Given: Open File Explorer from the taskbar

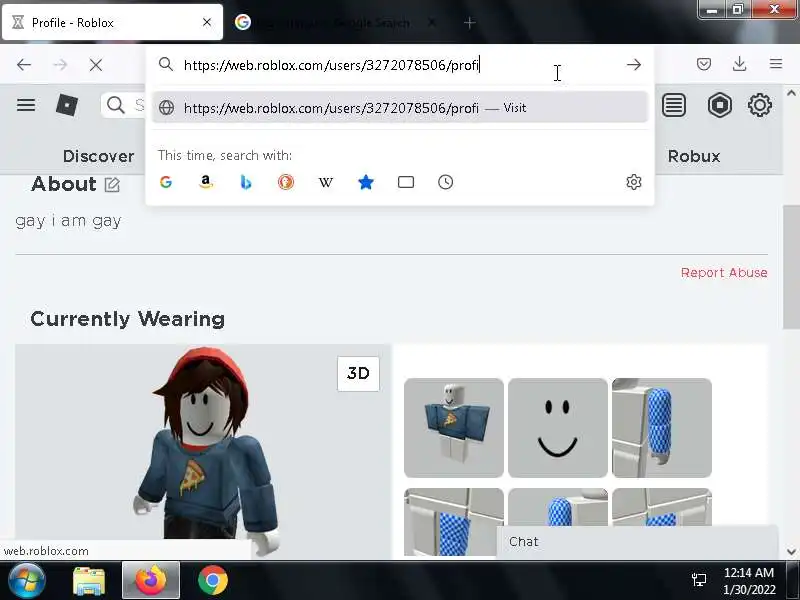Looking at the screenshot, I should point(89,581).
